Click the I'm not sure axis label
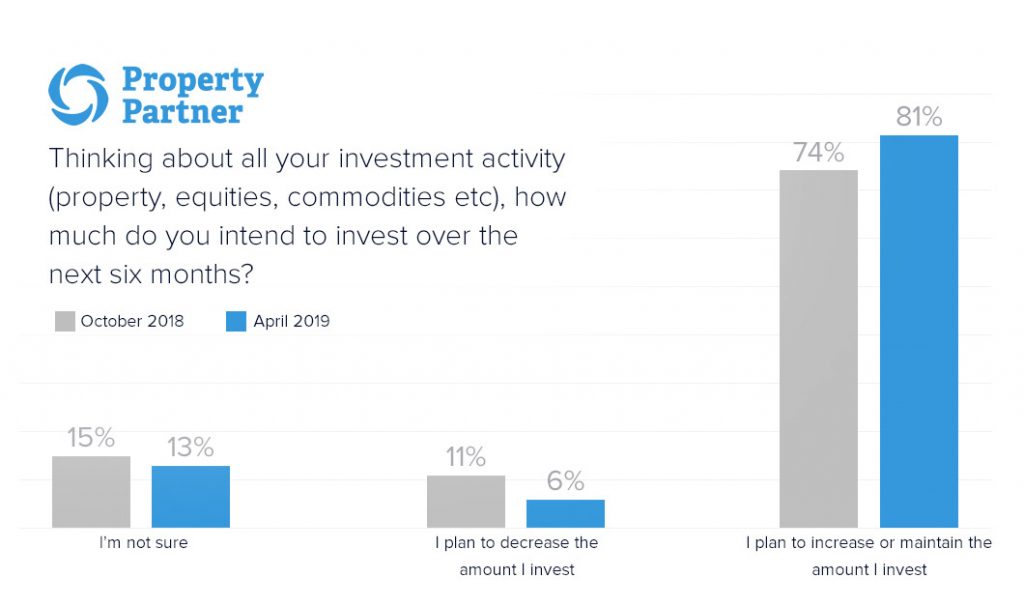 coord(143,542)
